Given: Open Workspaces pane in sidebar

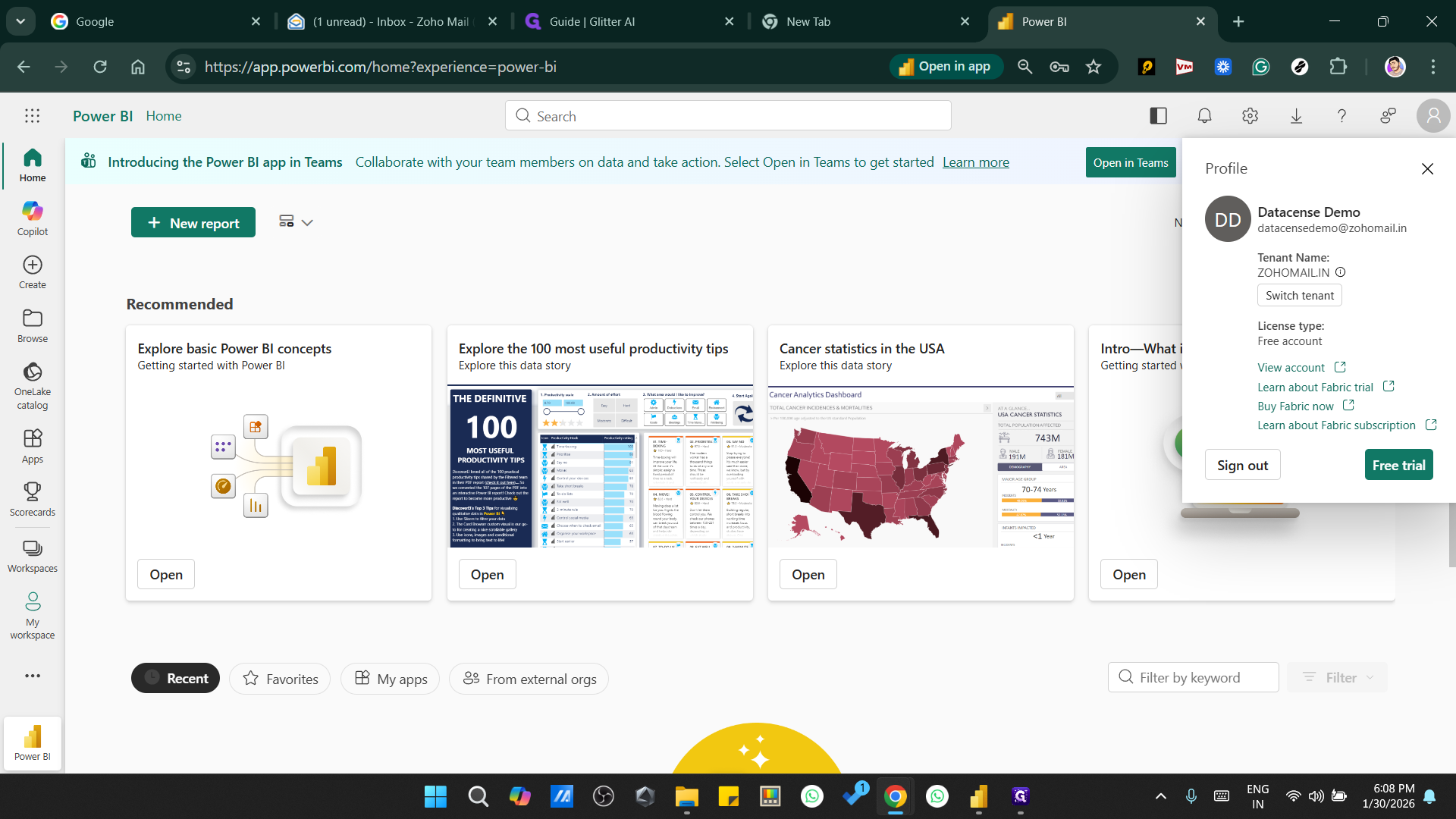Looking at the screenshot, I should (x=33, y=556).
